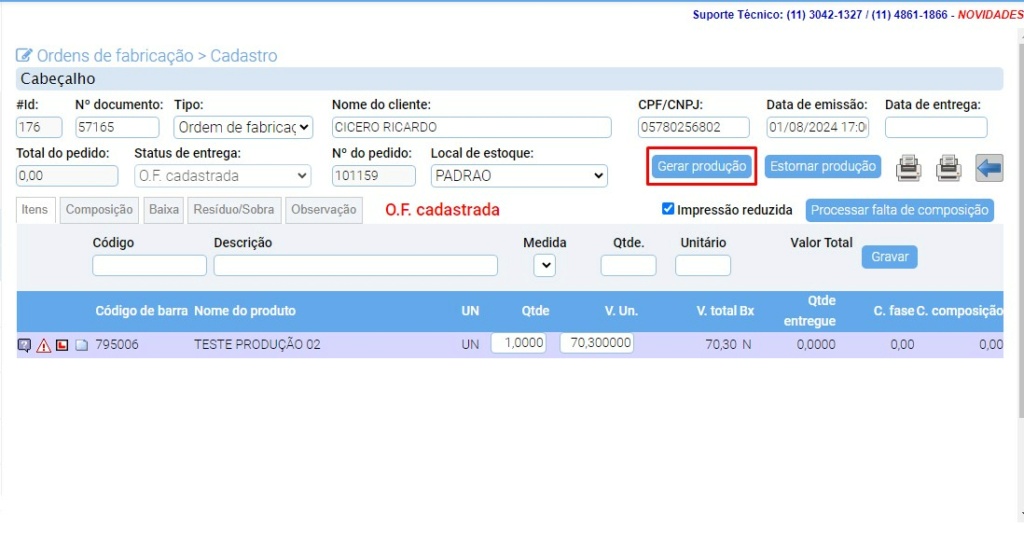Click the Unitário input field

(x=703, y=266)
